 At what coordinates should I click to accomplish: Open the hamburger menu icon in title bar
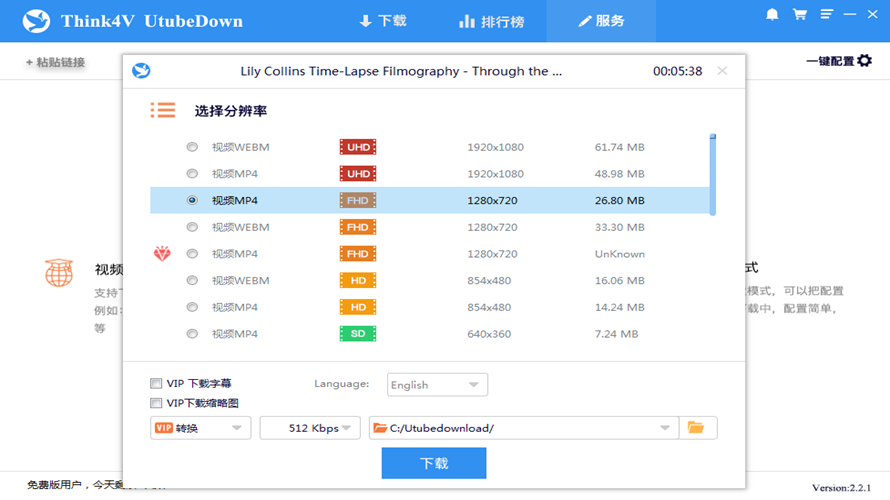826,14
